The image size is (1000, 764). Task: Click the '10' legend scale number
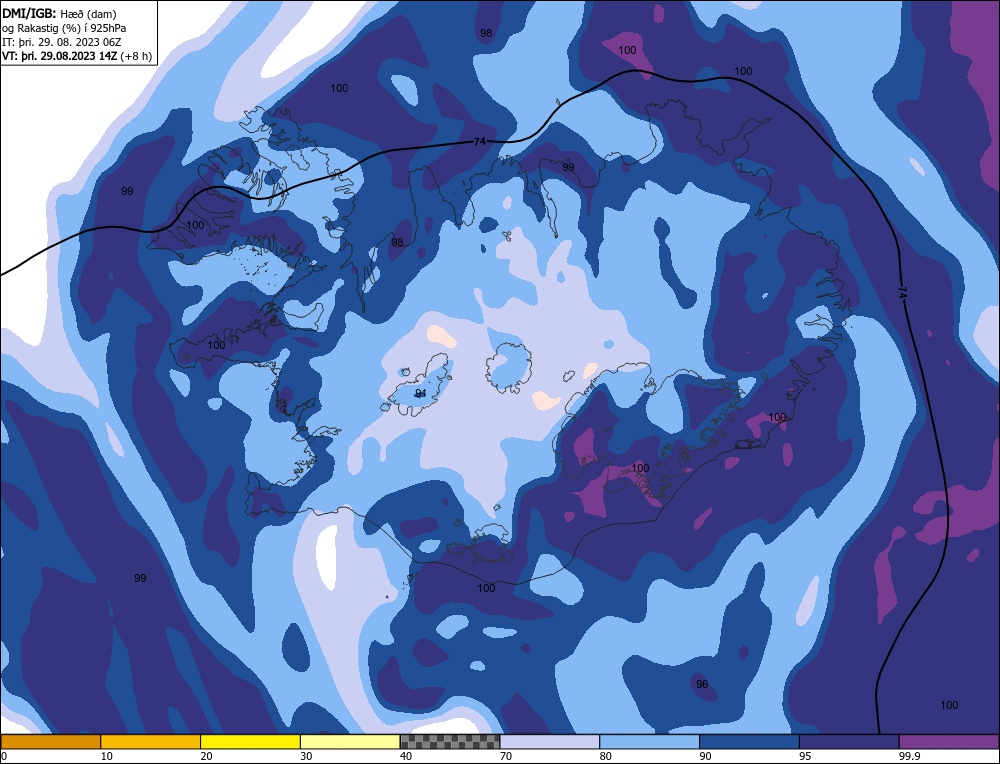(107, 756)
